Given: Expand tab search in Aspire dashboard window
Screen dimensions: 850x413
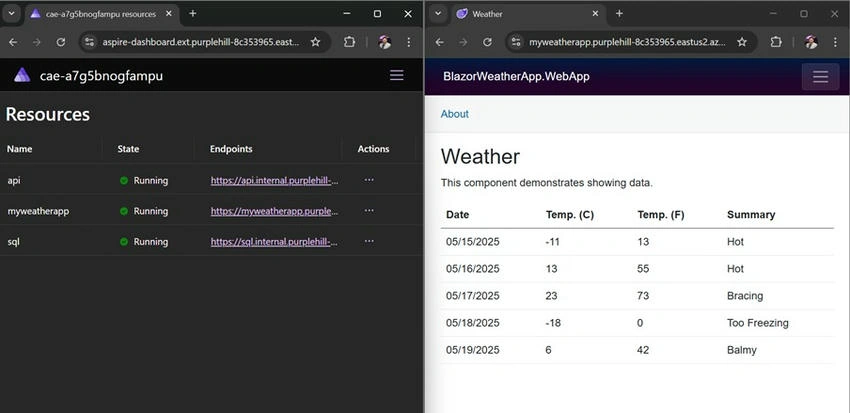Looking at the screenshot, I should (x=11, y=14).
